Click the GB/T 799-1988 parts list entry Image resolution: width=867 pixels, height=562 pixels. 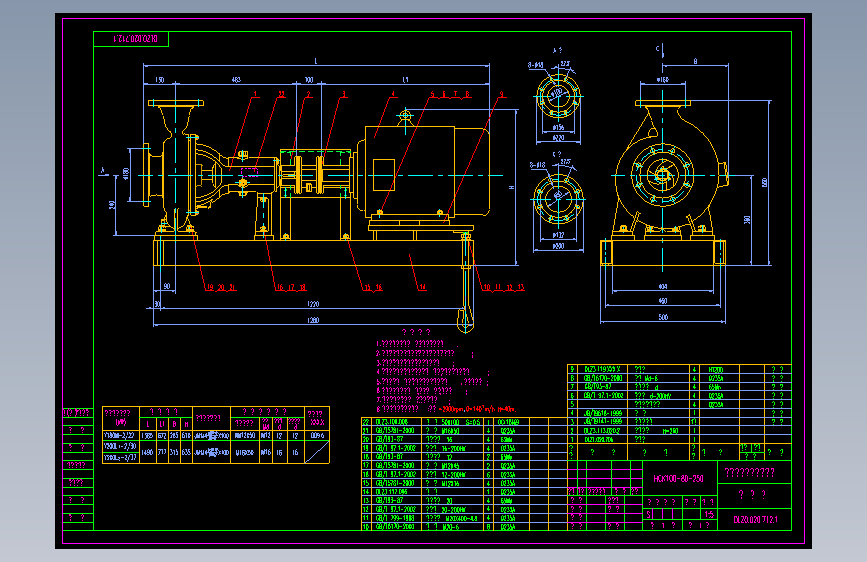click(x=395, y=518)
